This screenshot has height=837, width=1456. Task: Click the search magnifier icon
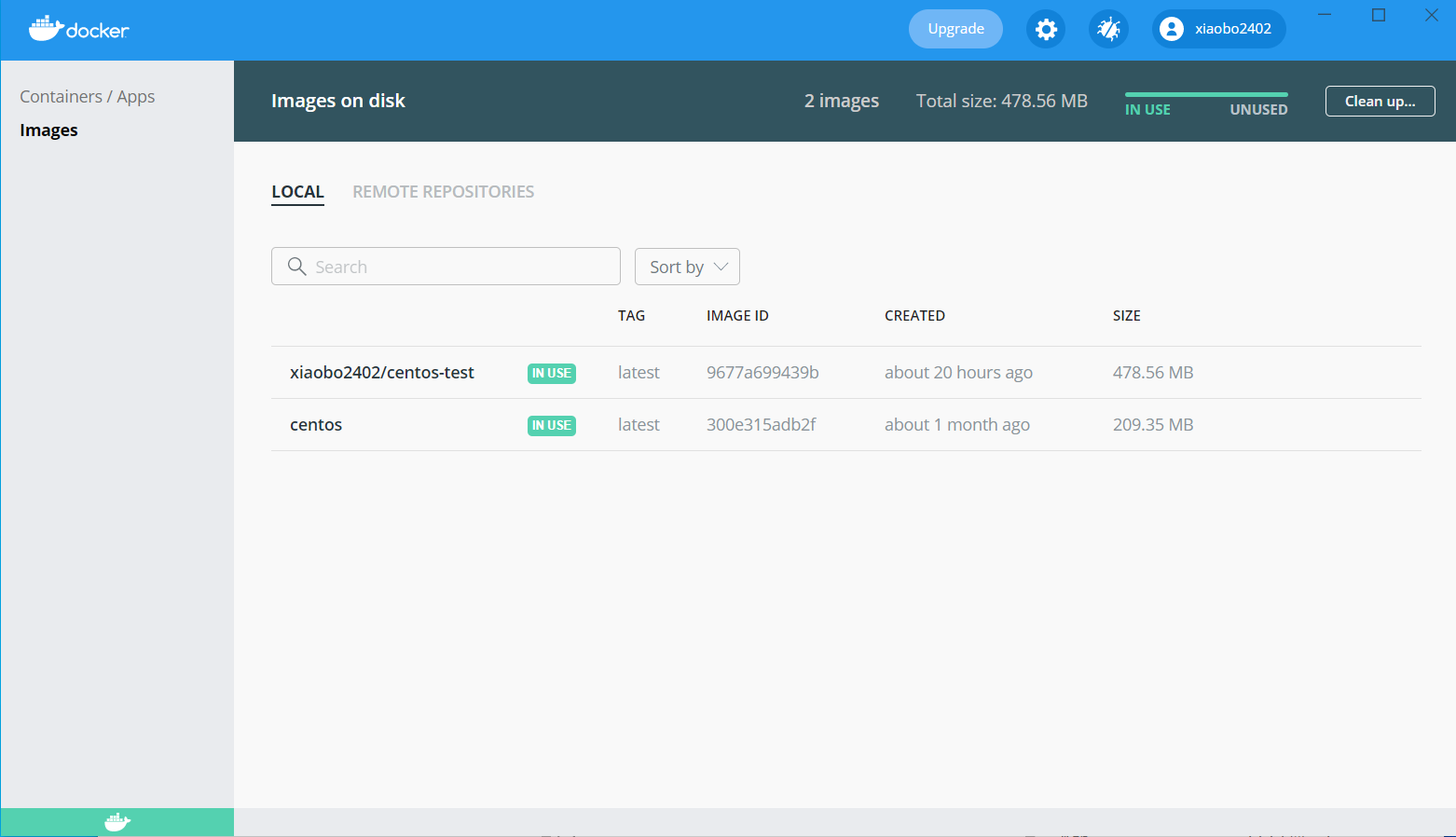point(296,267)
